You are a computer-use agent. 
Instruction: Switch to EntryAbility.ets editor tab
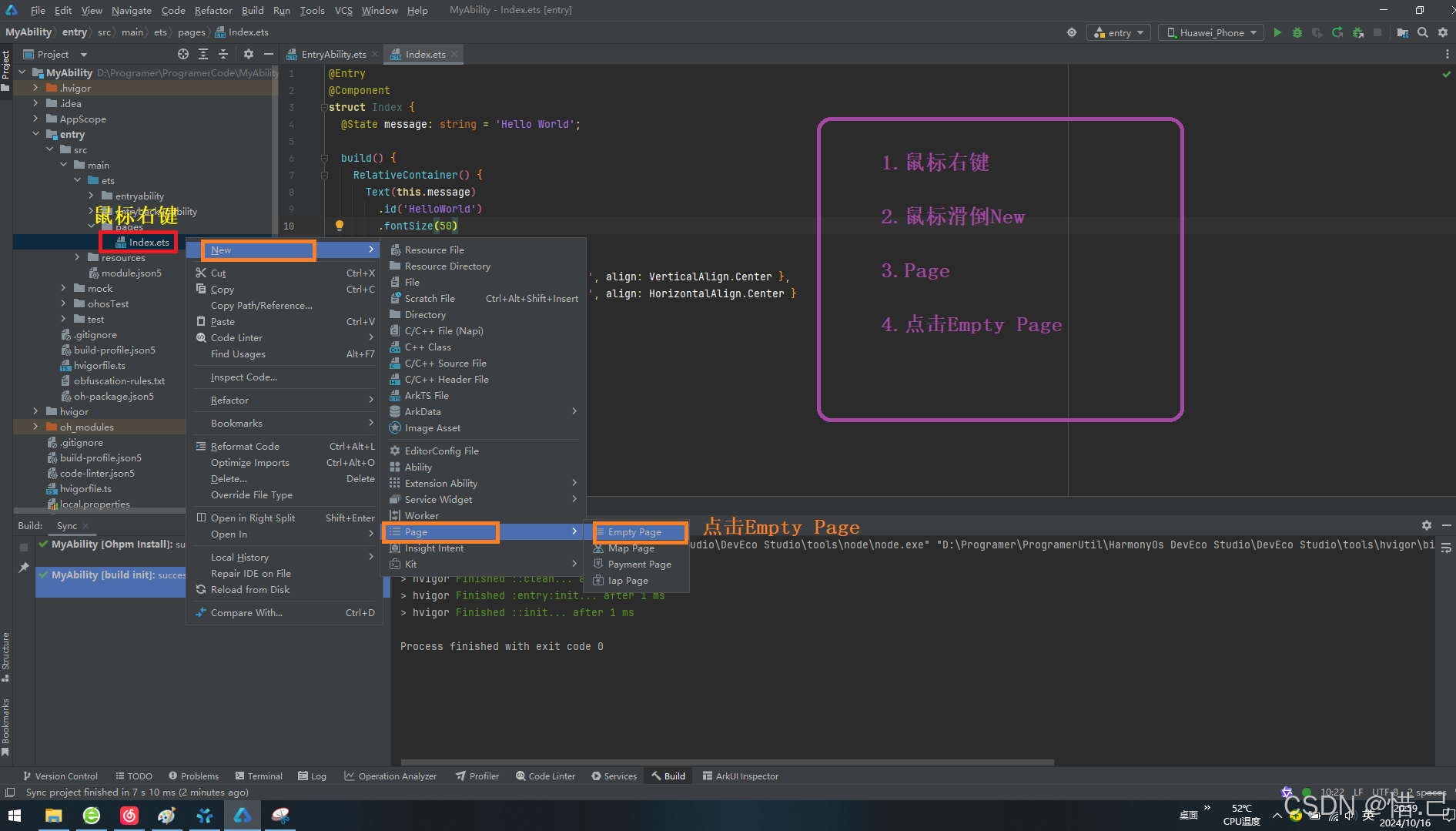pyautogui.click(x=333, y=54)
